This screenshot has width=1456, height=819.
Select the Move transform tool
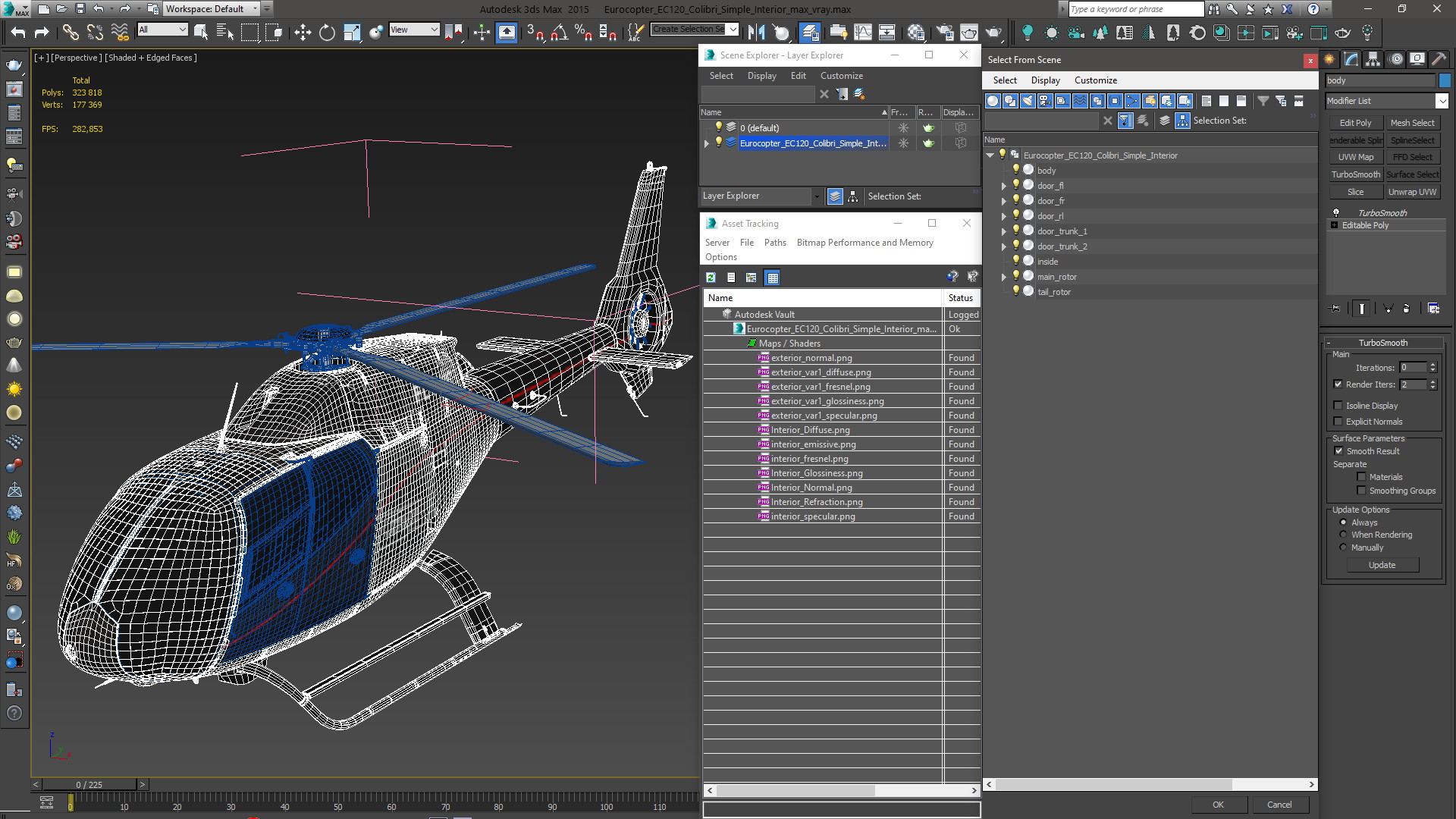pyautogui.click(x=303, y=32)
